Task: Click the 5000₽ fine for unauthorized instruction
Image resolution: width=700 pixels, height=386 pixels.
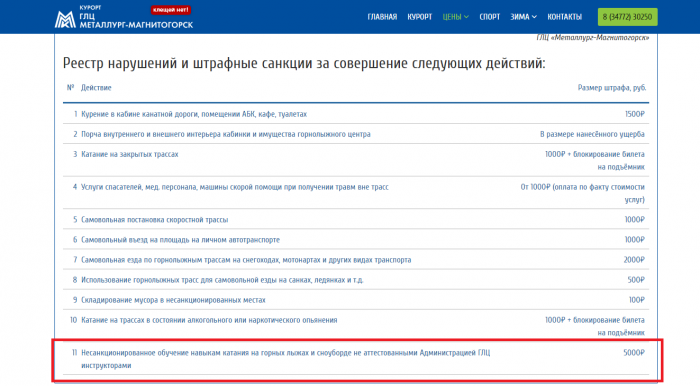Action: (634, 353)
